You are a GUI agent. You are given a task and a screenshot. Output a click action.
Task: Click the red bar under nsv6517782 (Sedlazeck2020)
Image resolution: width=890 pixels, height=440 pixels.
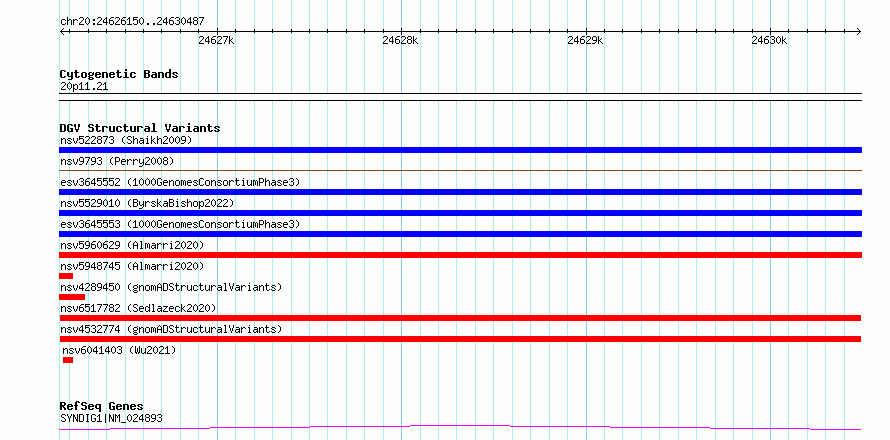tap(460, 318)
